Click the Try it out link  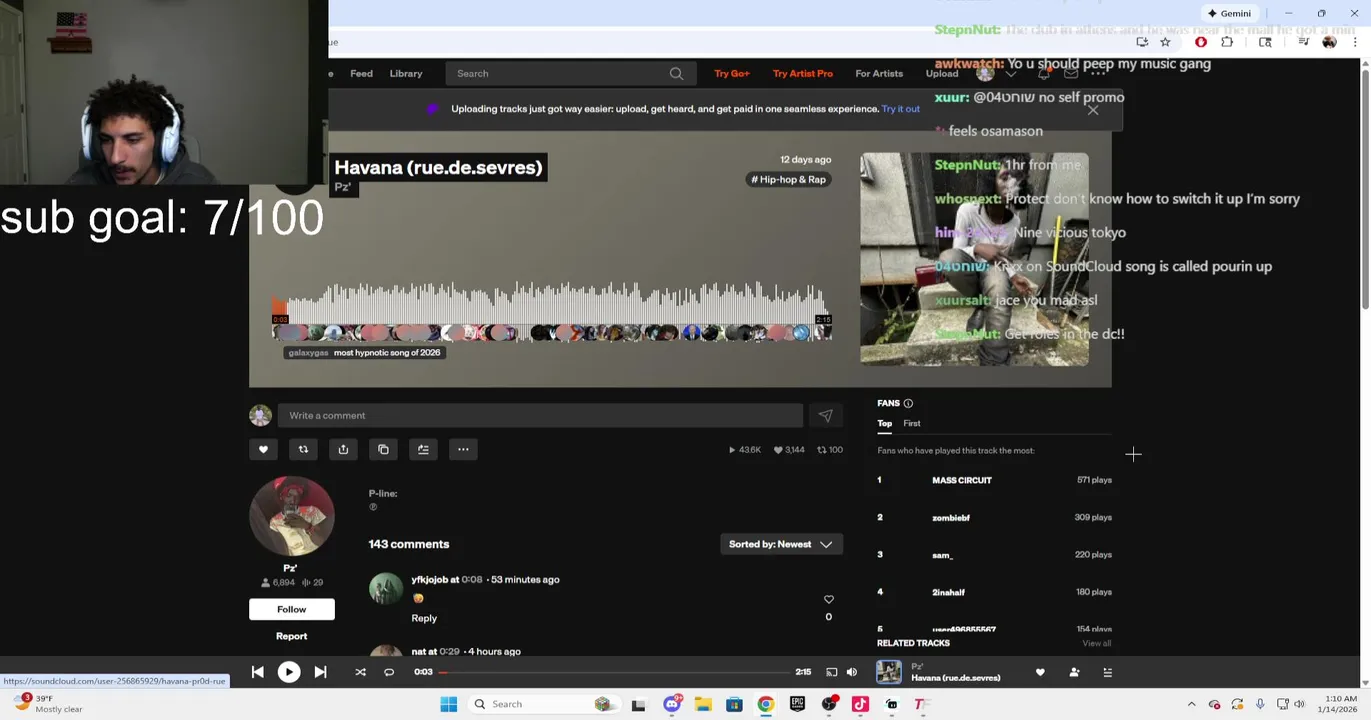point(901,109)
